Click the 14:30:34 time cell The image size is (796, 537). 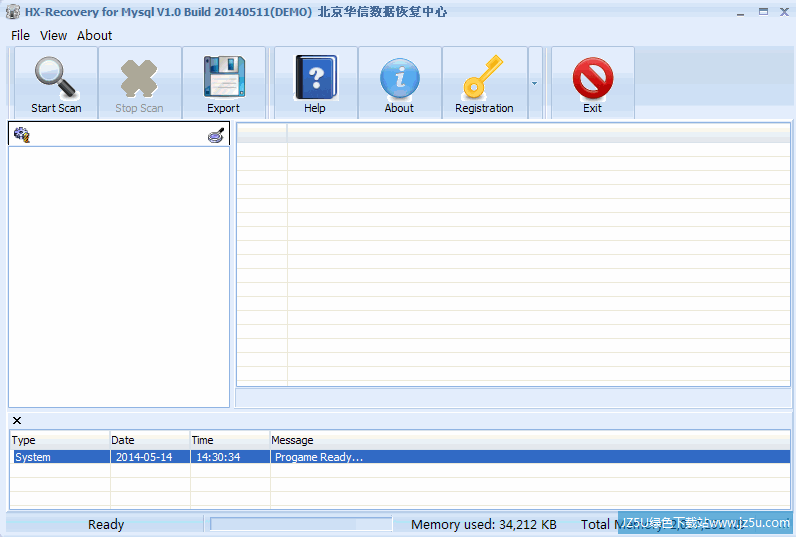230,457
